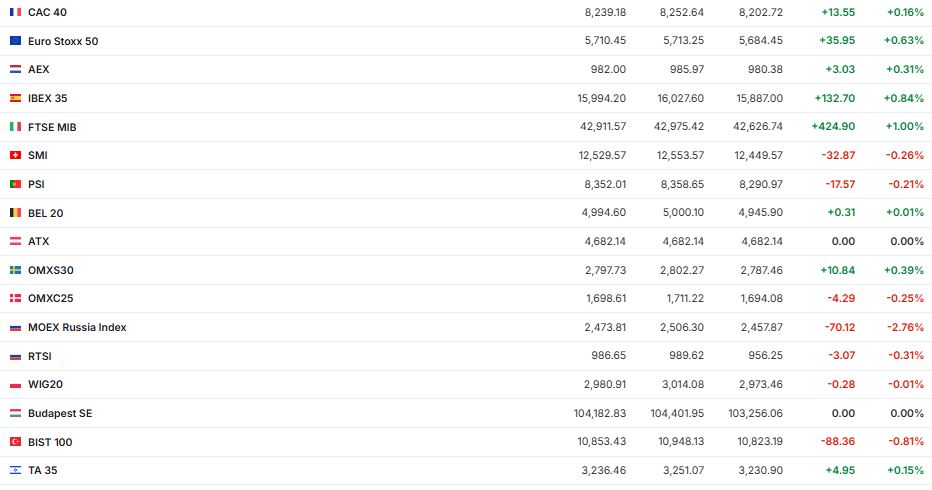Click the Spain flag beside IBEX 35

(15, 98)
